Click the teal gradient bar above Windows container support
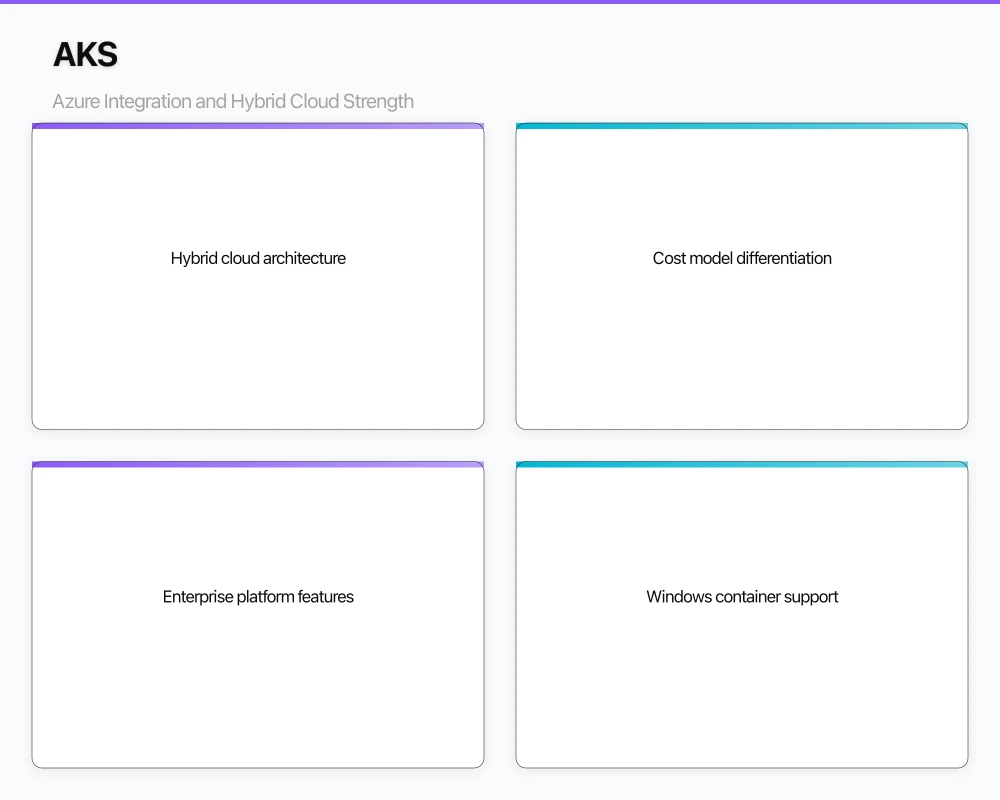Image resolution: width=1000 pixels, height=800 pixels. tap(742, 464)
